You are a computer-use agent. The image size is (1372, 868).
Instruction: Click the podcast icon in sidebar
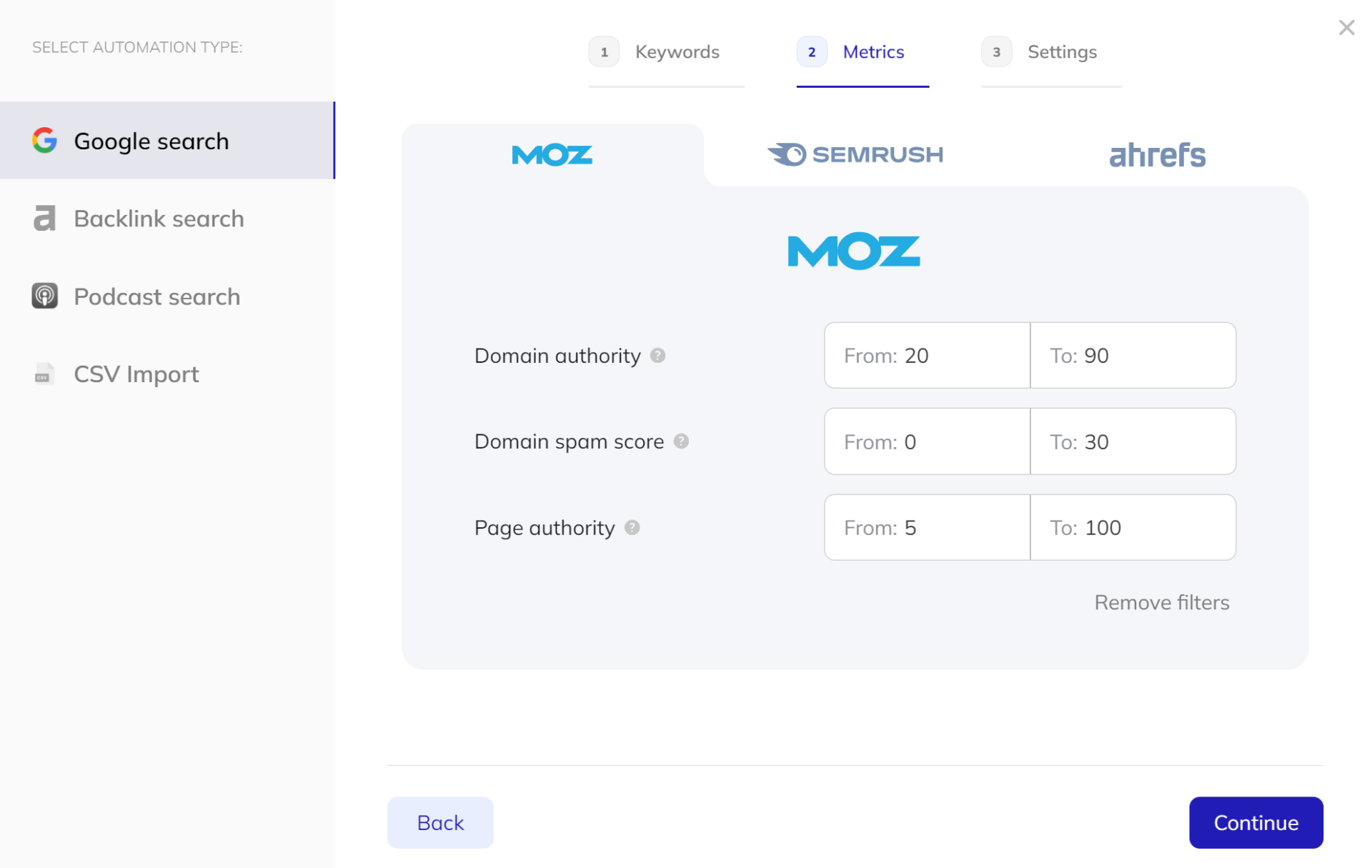[44, 296]
